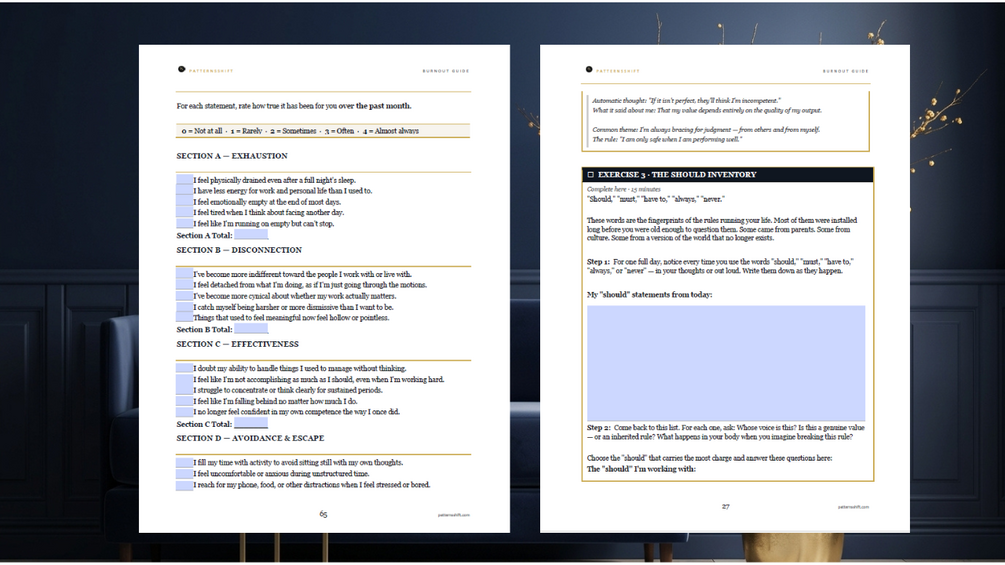Click the large 'should' statements text area
Image resolution: width=1005 pixels, height=565 pixels.
pyautogui.click(x=726, y=363)
